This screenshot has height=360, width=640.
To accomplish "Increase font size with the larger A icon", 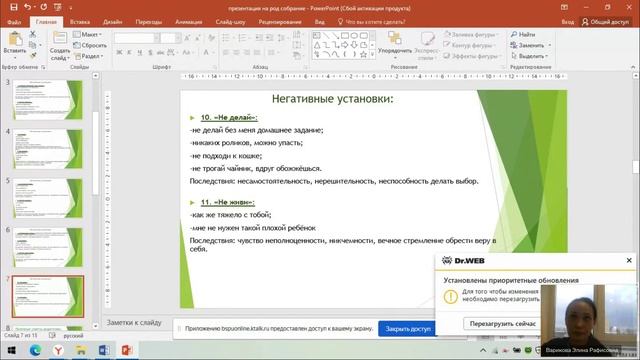I will pos(187,38).
